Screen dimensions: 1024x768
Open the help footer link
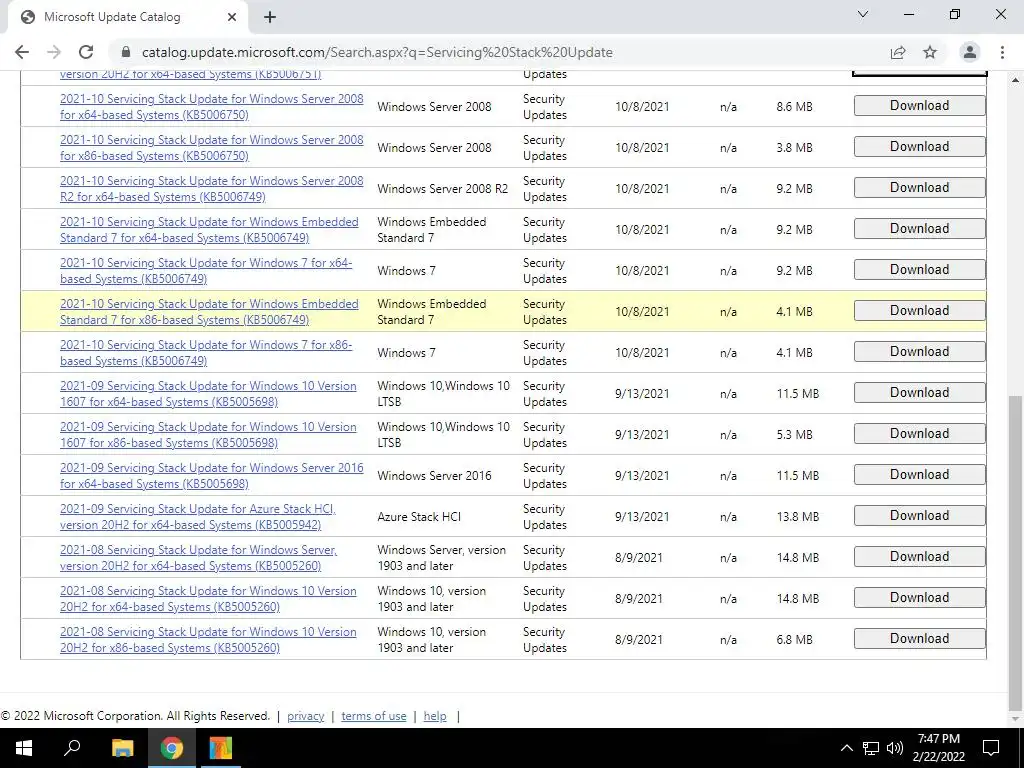click(x=435, y=716)
